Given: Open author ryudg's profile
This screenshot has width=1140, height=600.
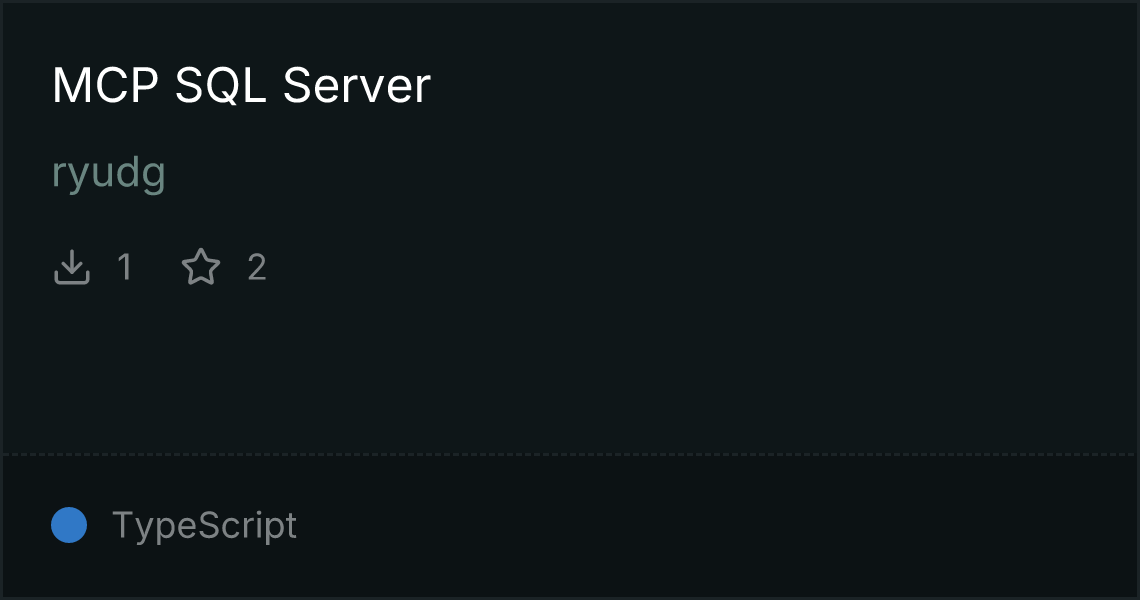Looking at the screenshot, I should point(109,173).
